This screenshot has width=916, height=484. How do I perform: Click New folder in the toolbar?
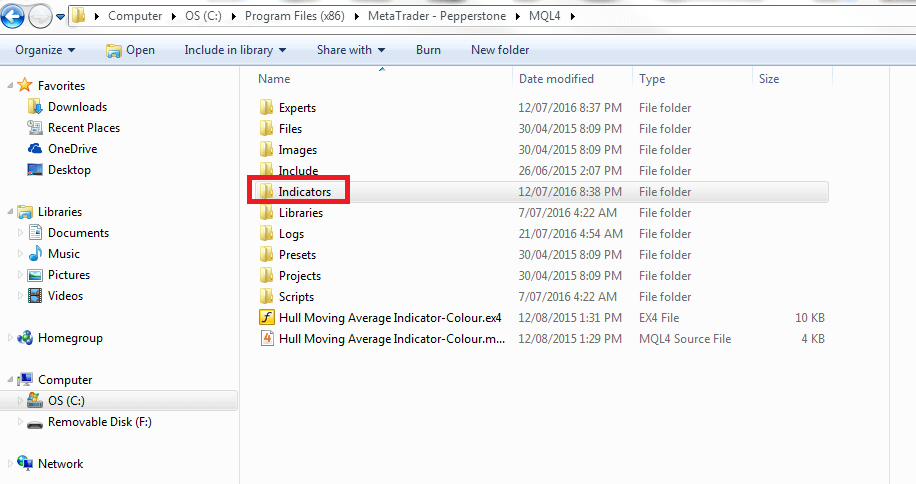coord(500,50)
